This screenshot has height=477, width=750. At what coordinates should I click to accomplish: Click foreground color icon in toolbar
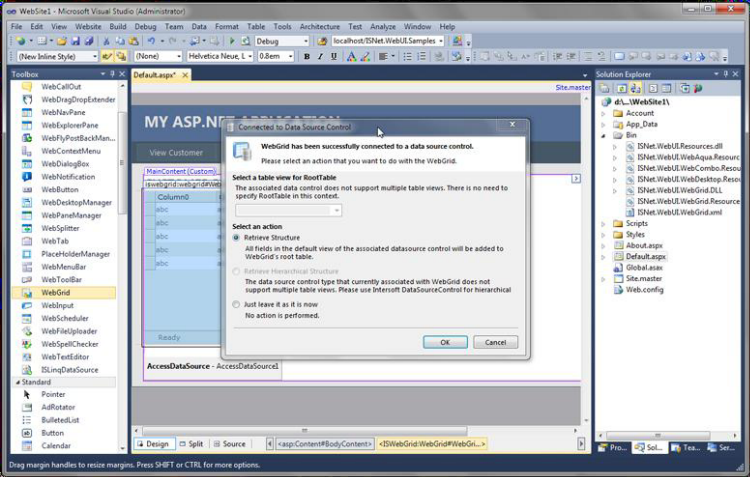click(x=351, y=56)
